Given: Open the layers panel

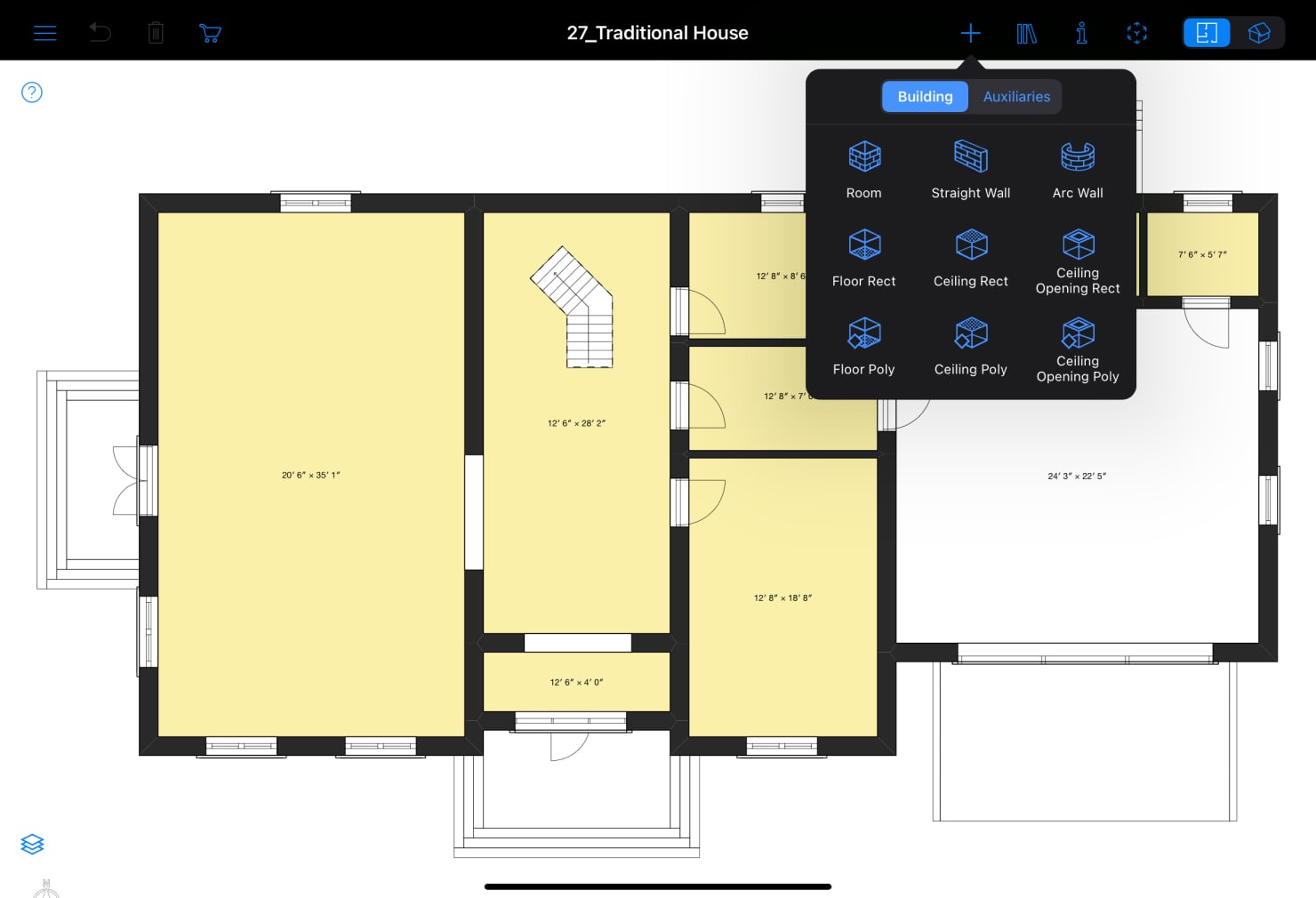Looking at the screenshot, I should (32, 844).
